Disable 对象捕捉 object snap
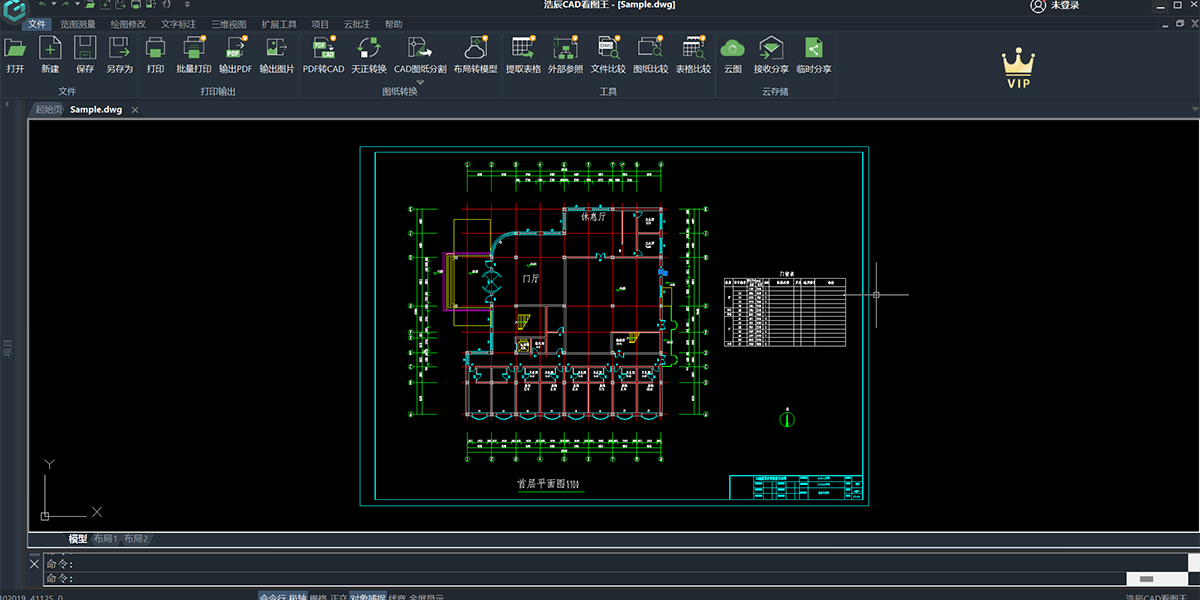The image size is (1200, 600). click(x=365, y=595)
